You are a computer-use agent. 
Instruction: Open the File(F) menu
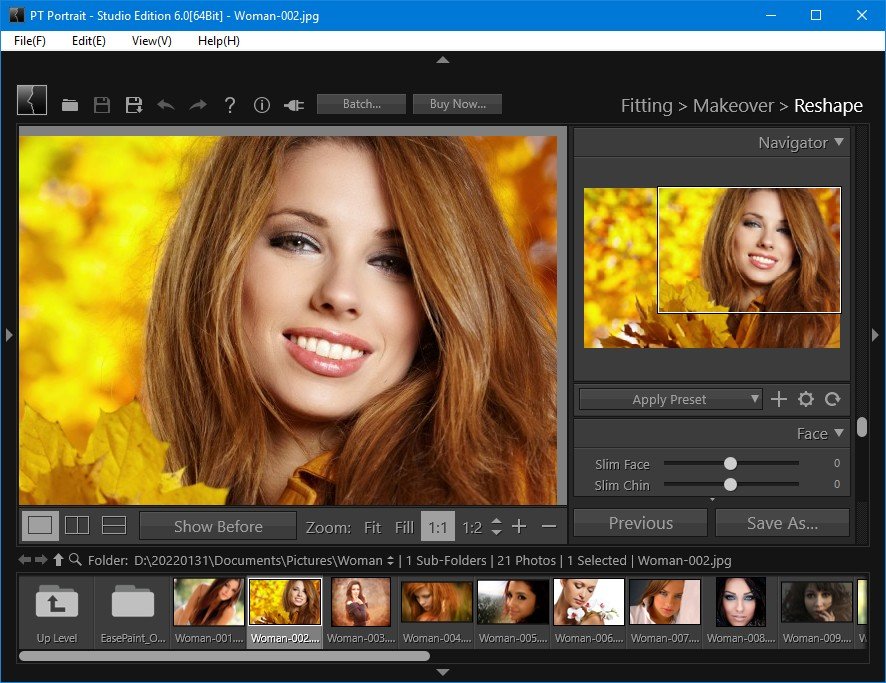click(x=30, y=41)
